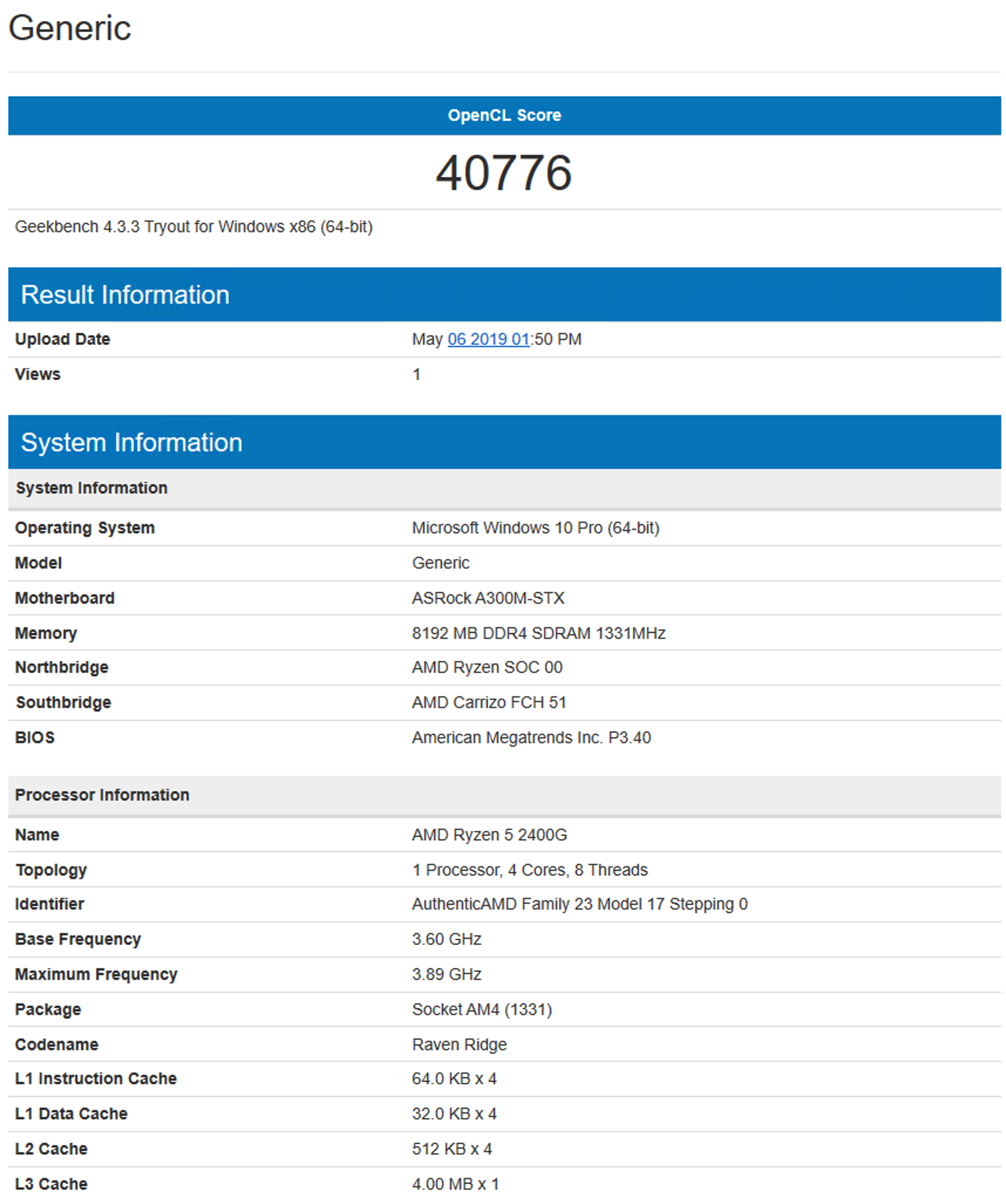This screenshot has height=1204, width=1006.
Task: Click the 'Northbridge' row label
Action: (62, 668)
